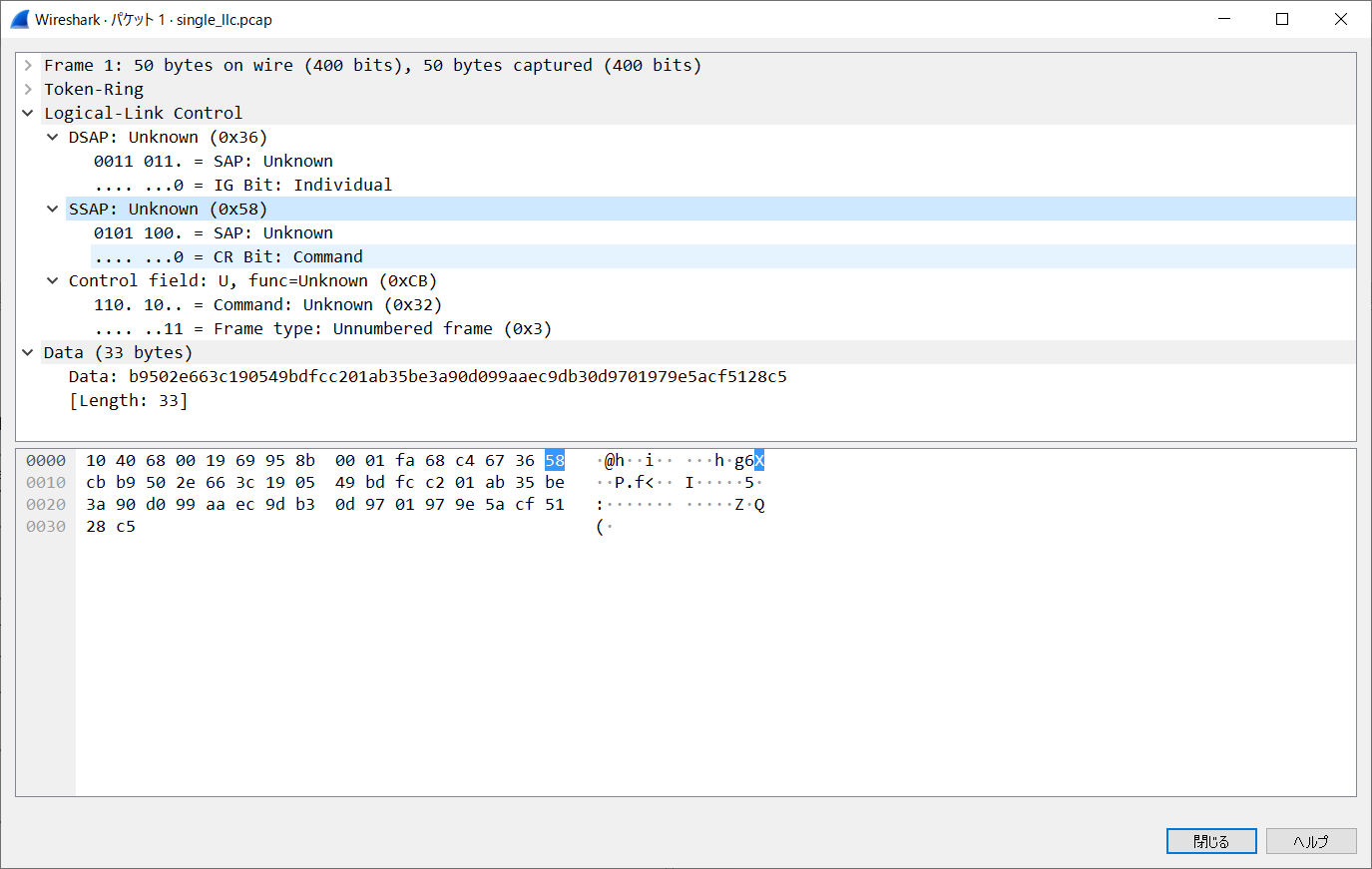This screenshot has height=869, width=1372.
Task: Click highlighted byte 58 in hex dump
Action: [555, 461]
